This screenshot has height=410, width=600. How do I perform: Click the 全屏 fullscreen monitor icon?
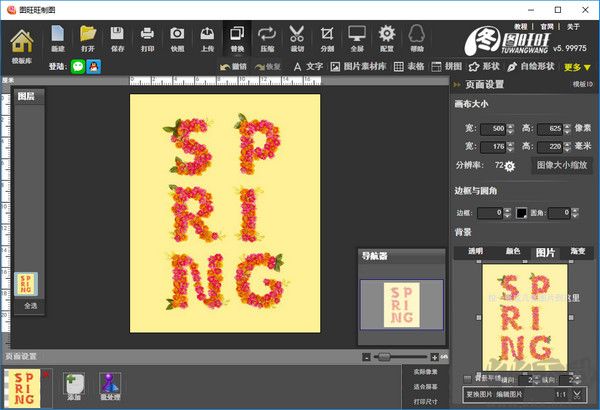(x=357, y=39)
